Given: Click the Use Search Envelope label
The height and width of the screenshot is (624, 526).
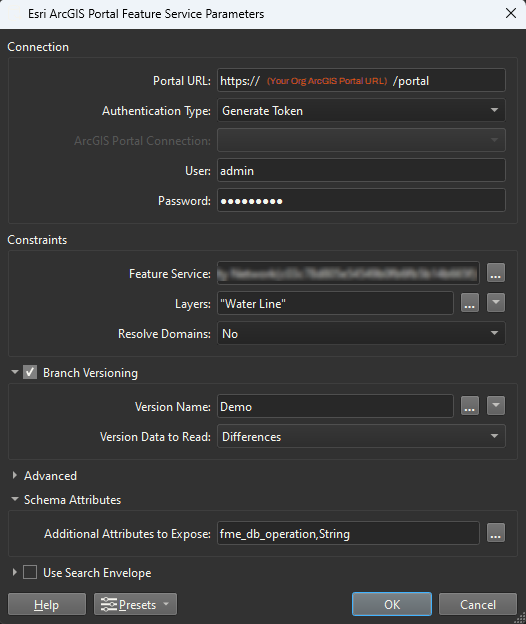Looking at the screenshot, I should (97, 573).
